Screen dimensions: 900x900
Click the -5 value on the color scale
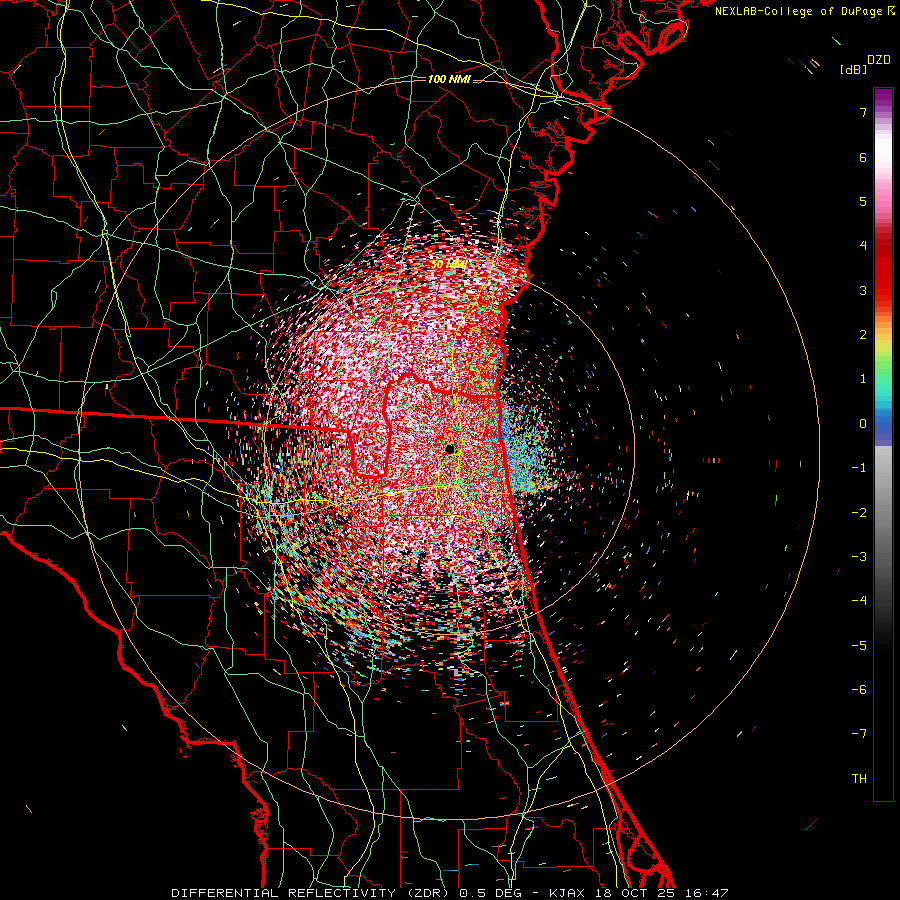[859, 646]
